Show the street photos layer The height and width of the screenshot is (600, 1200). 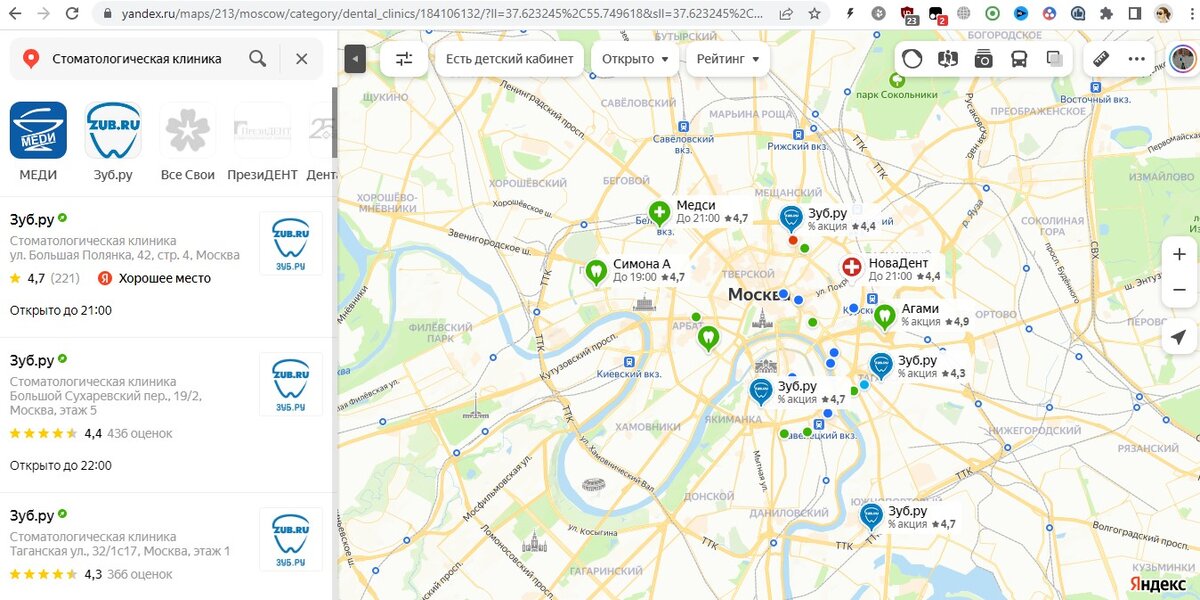pos(983,59)
